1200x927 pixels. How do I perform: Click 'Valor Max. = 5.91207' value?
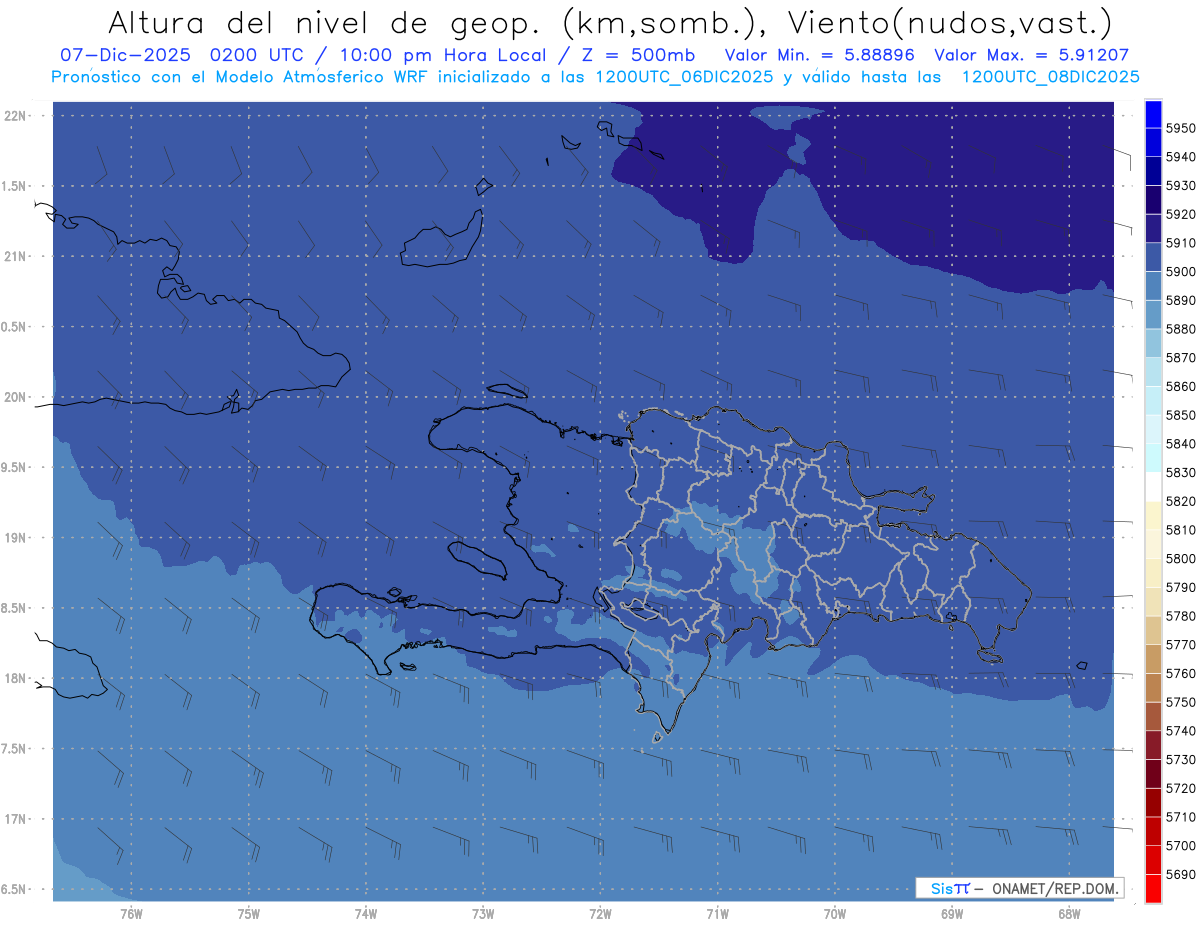[x=1033, y=56]
